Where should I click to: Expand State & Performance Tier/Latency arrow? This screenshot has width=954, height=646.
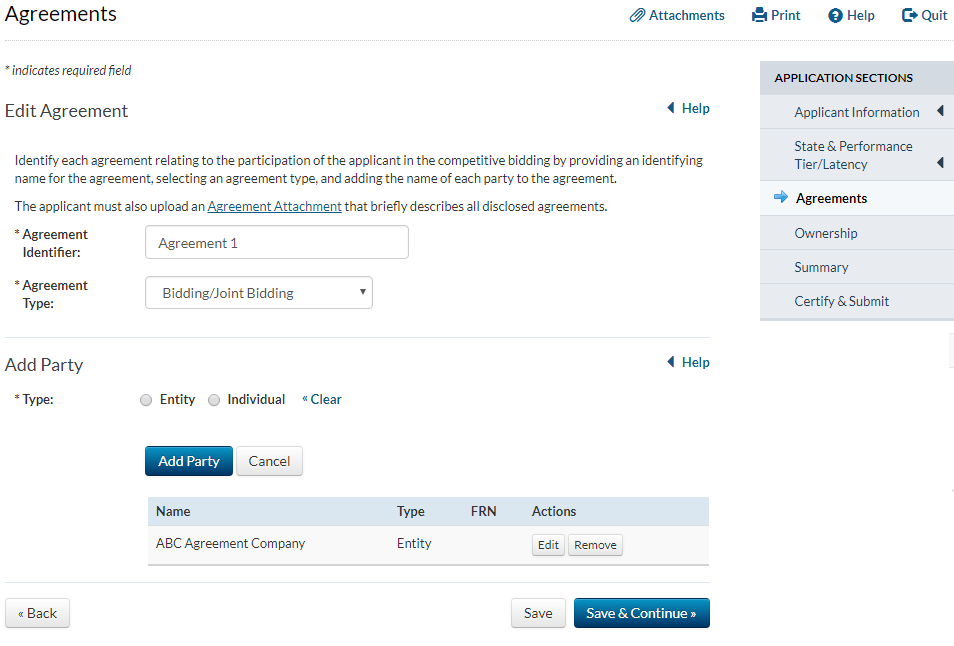940,163
